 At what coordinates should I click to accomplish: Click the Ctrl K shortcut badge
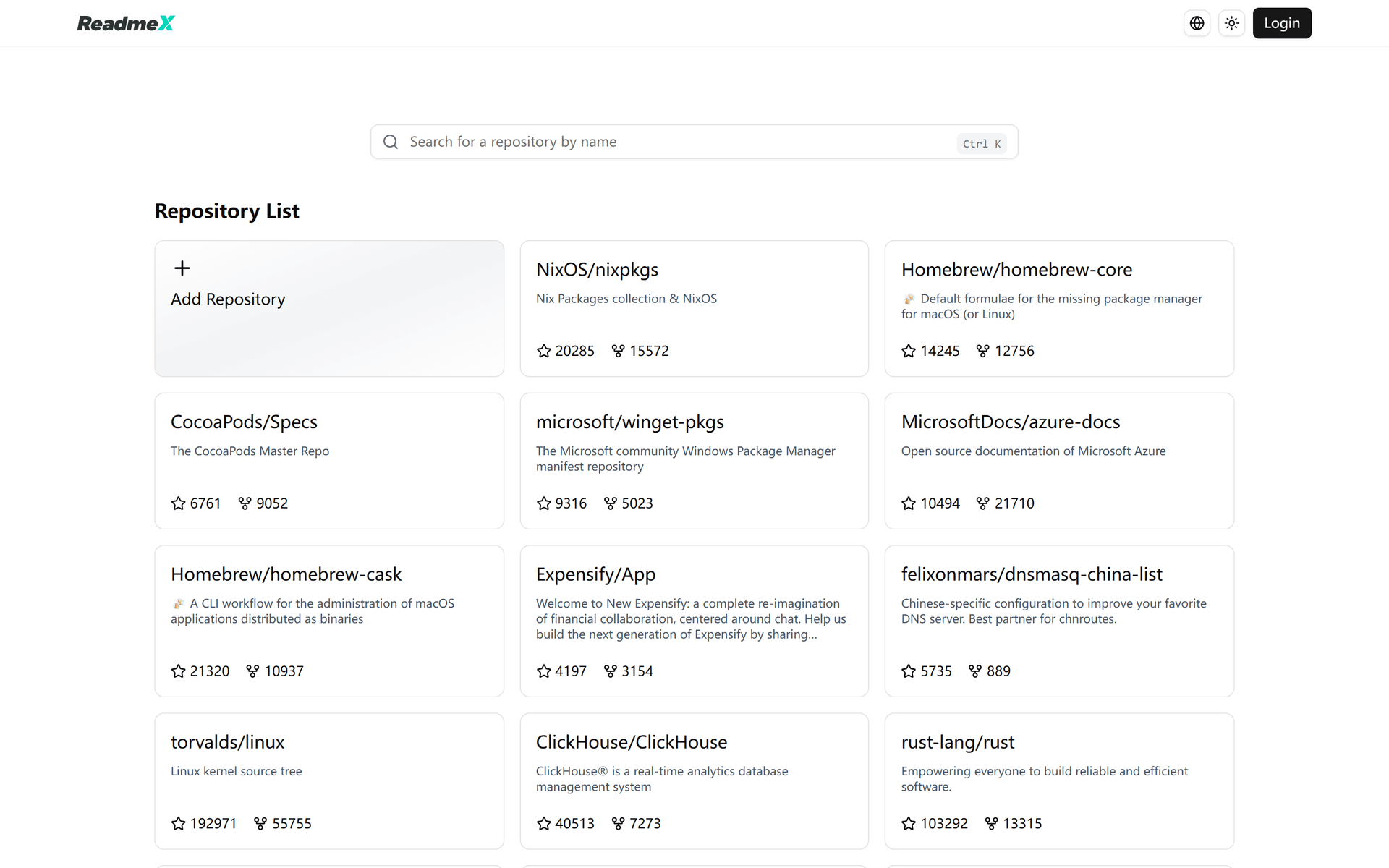(982, 143)
